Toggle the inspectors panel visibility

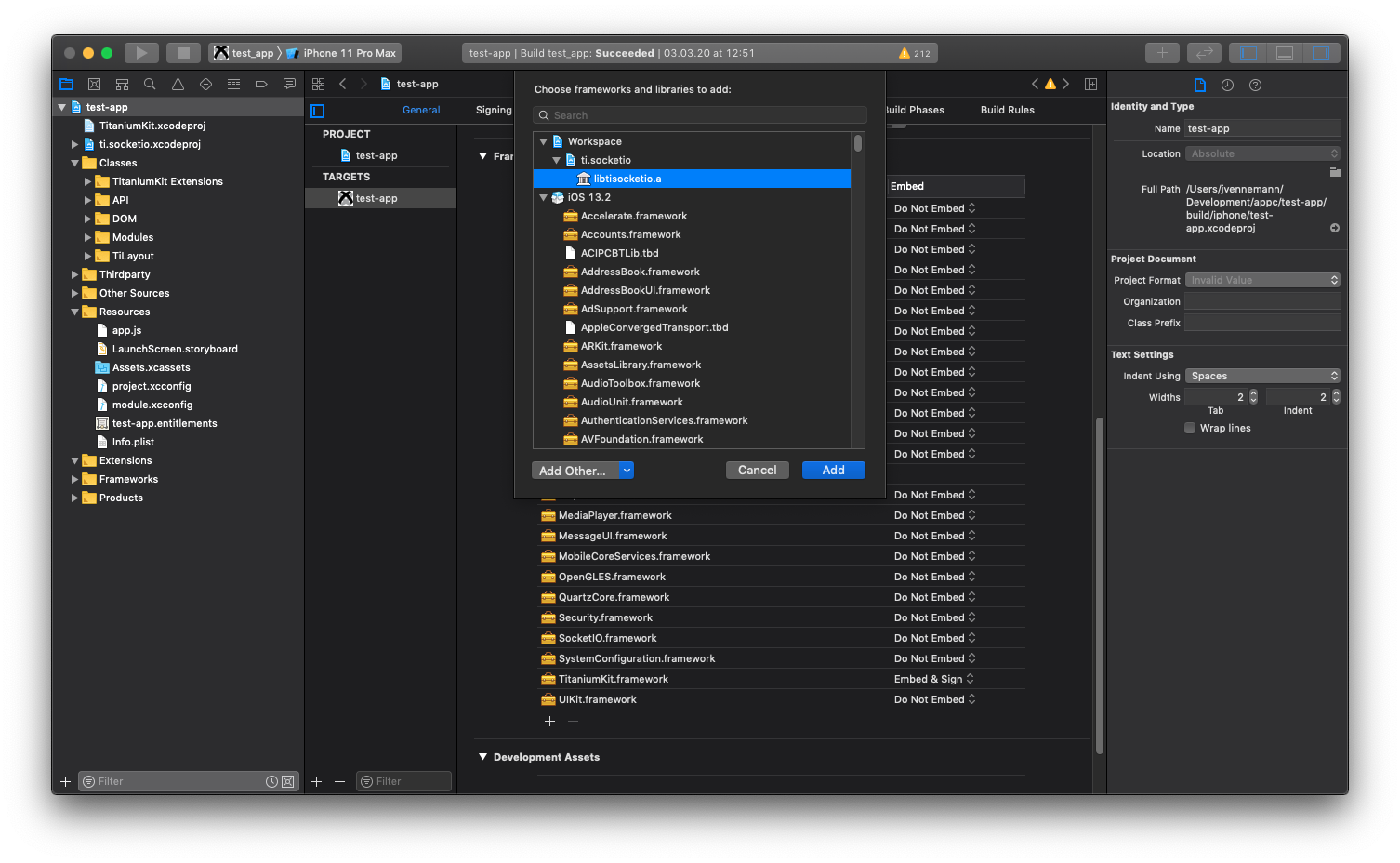[x=1321, y=53]
